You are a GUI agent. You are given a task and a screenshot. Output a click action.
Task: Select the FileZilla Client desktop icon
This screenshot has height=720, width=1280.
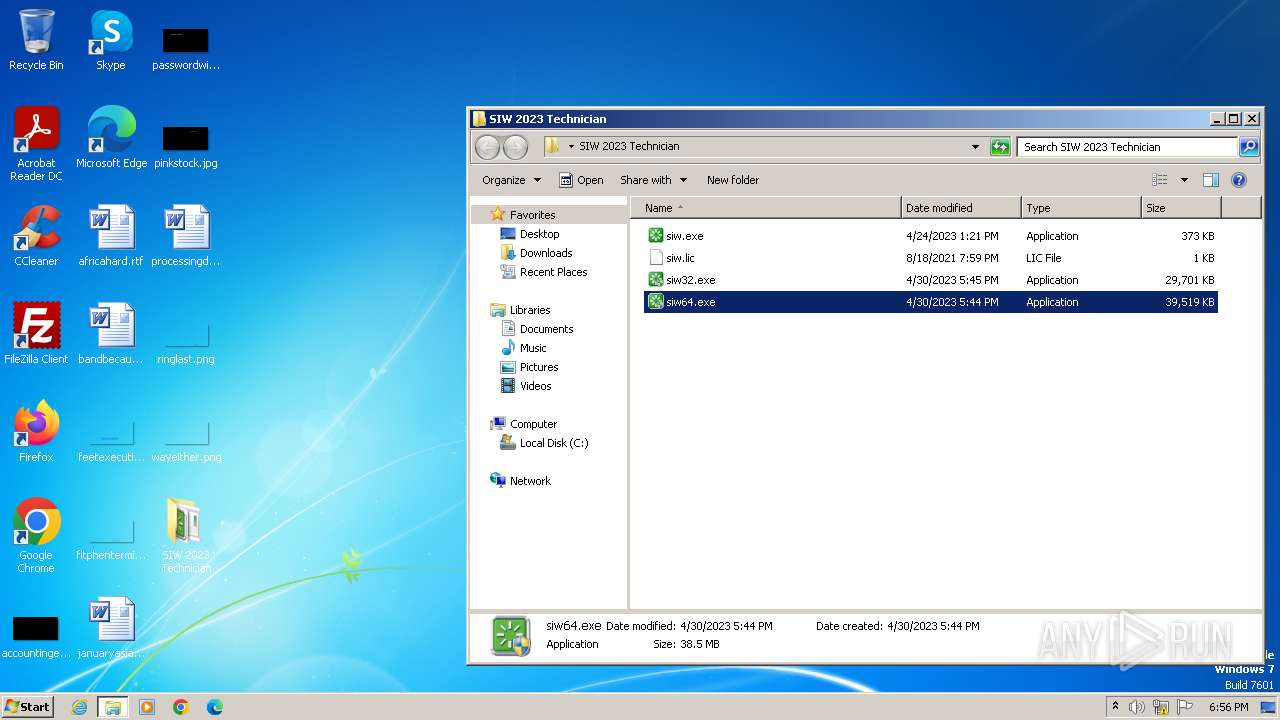click(36, 334)
